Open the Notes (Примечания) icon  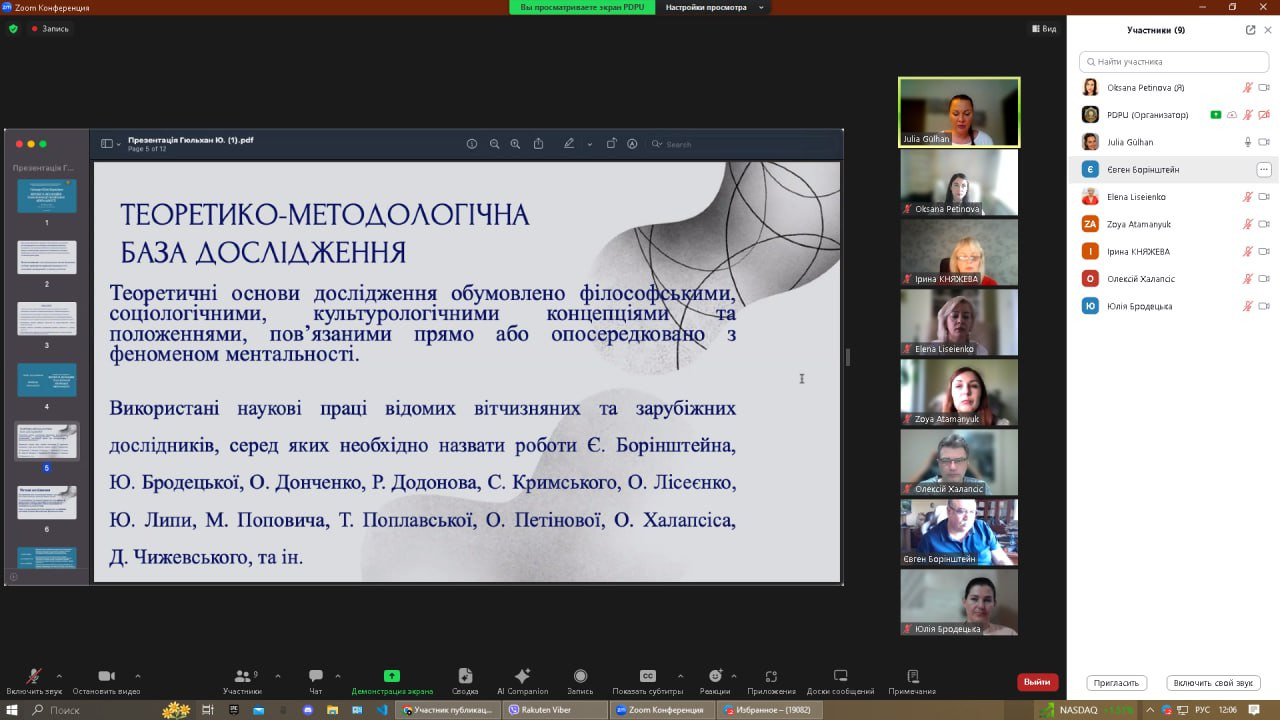(x=912, y=677)
